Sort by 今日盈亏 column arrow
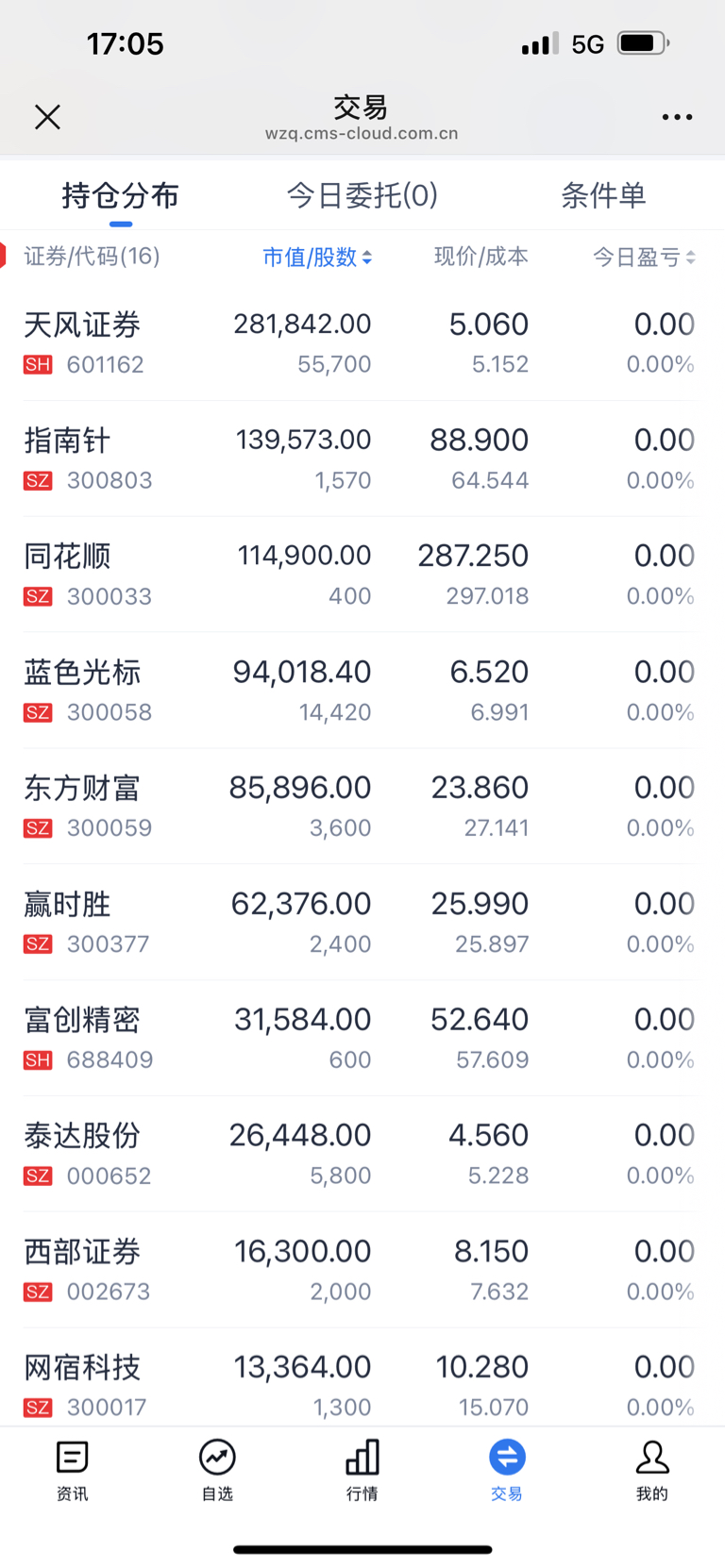 tap(690, 258)
